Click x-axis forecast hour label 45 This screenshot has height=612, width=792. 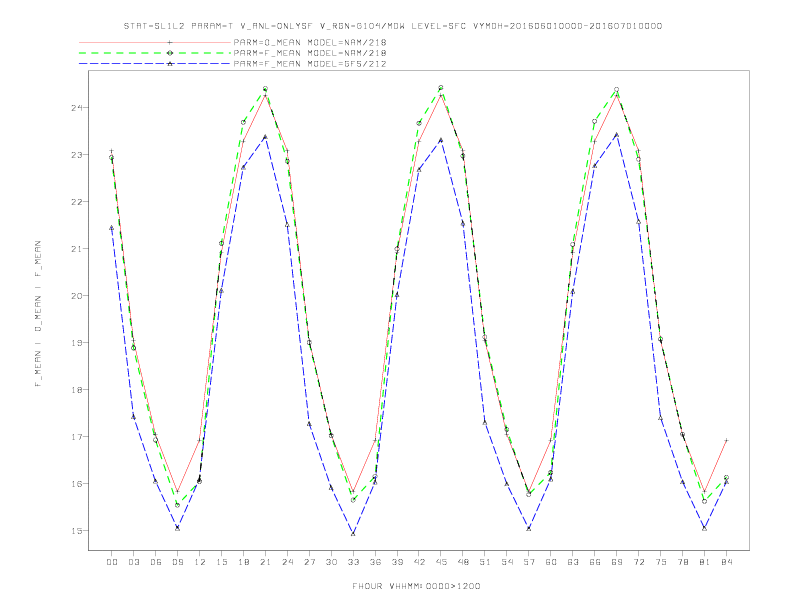click(441, 562)
